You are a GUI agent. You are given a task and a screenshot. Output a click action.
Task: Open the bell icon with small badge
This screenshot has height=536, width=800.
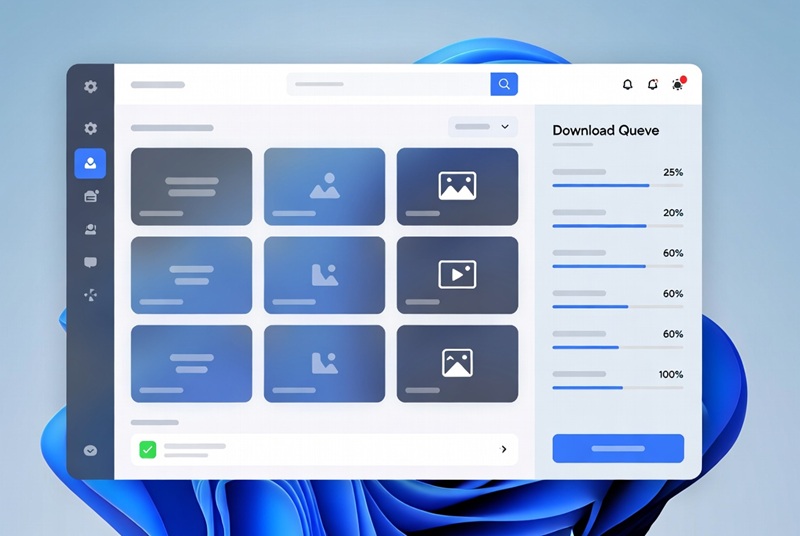[653, 85]
